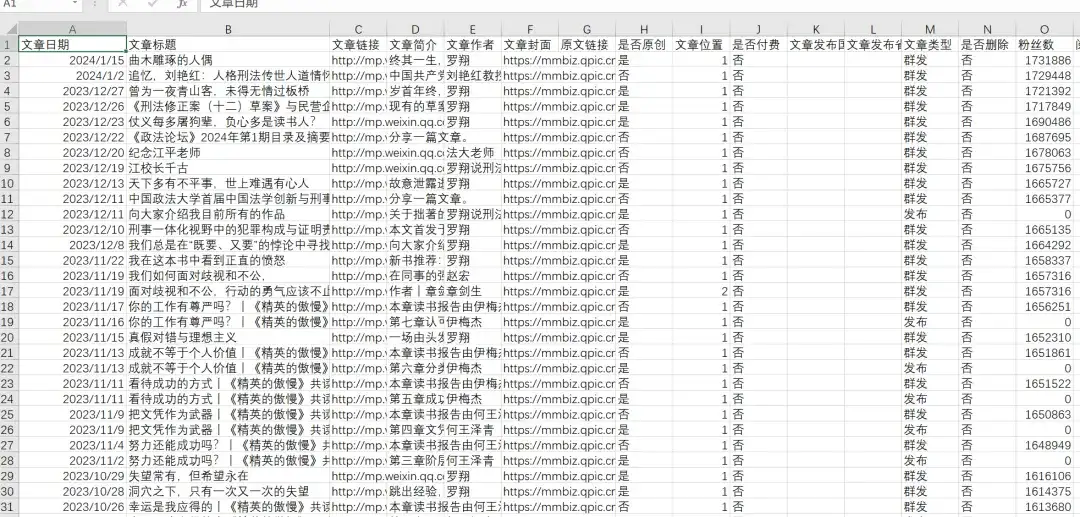Image resolution: width=1080 pixels, height=517 pixels.
Task: Click the title cell 真假对错与理想主义
Action: pos(228,337)
